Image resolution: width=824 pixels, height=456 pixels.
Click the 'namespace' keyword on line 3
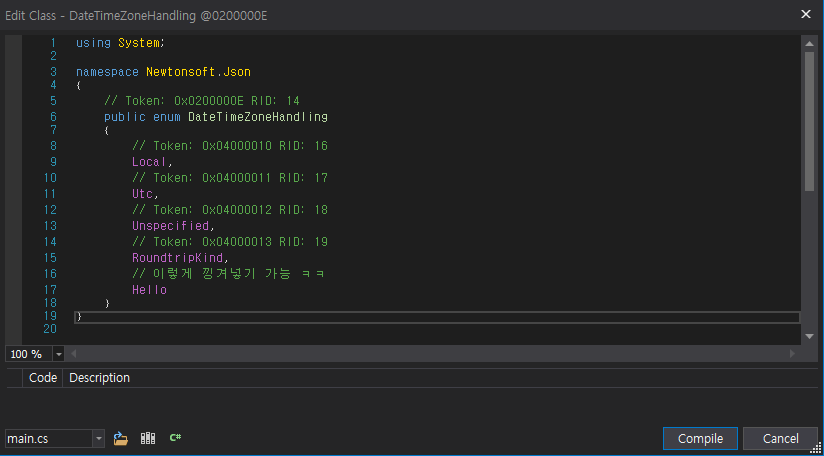tap(107, 72)
